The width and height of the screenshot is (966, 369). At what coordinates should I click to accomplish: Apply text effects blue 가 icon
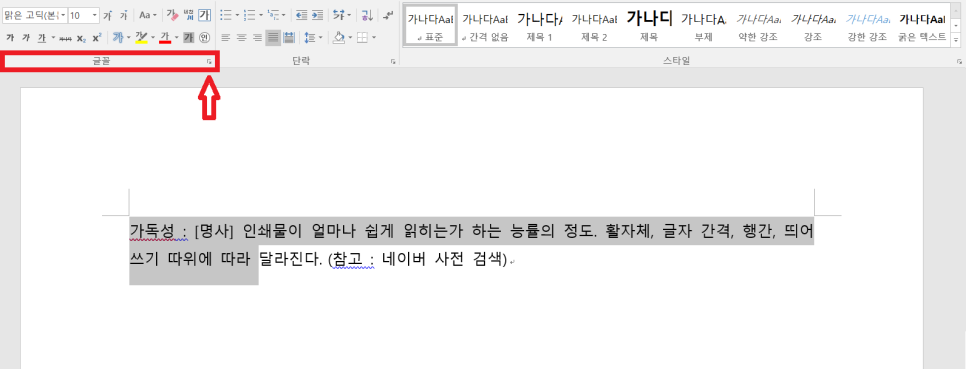tap(118, 38)
